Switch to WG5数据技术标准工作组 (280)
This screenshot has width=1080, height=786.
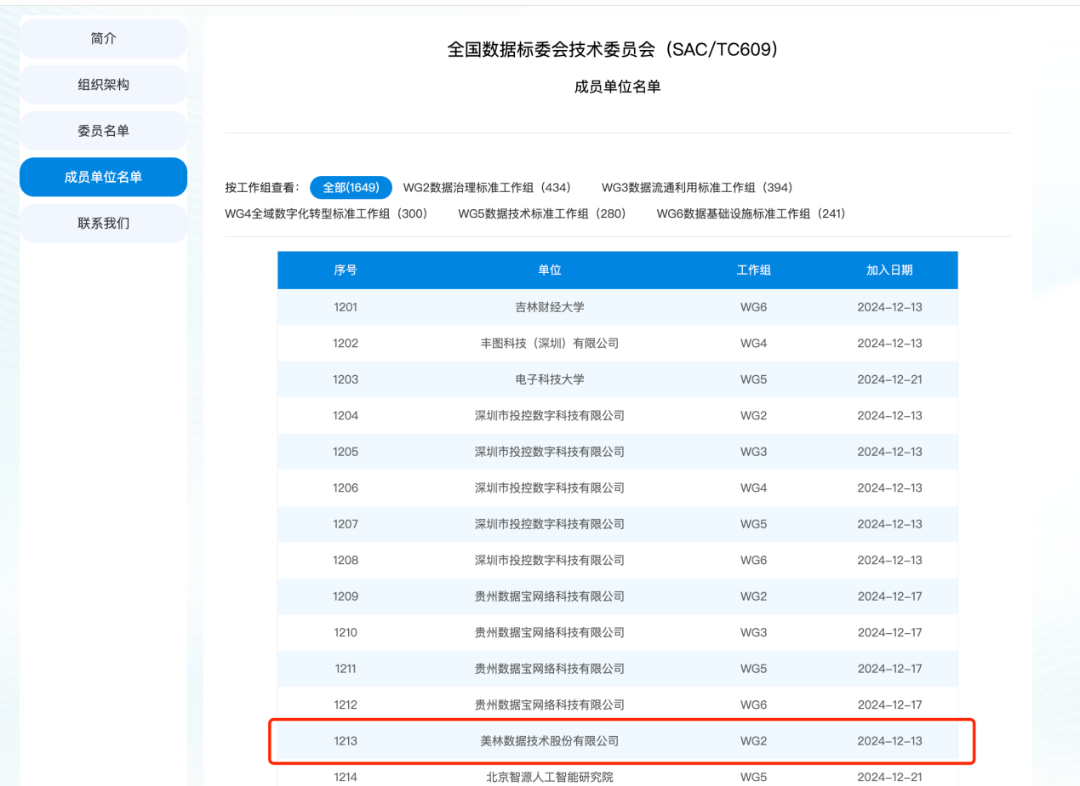542,213
